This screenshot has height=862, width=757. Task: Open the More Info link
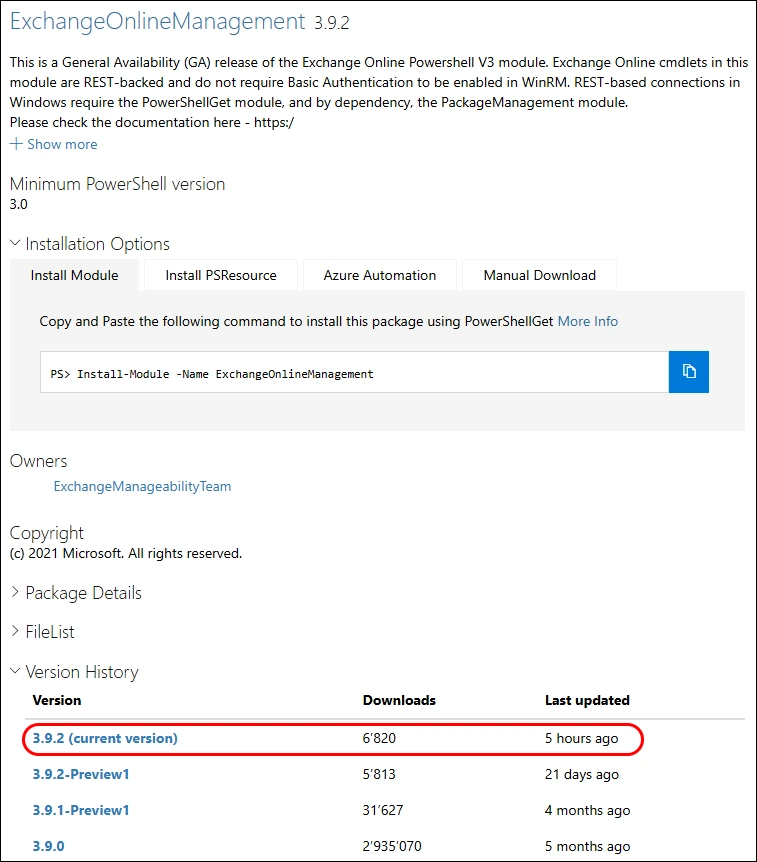(x=587, y=321)
